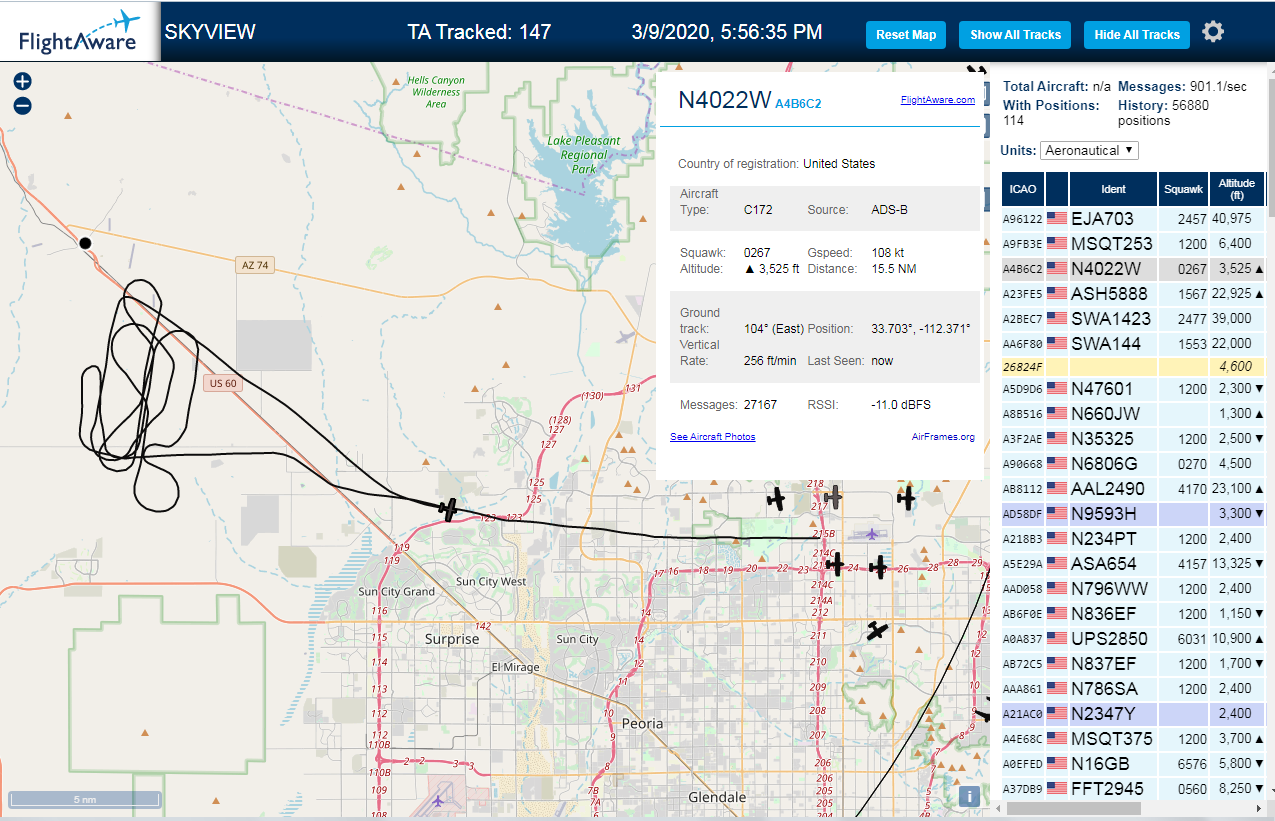Select N660JW in aircraft list
Image resolution: width=1275 pixels, height=821 pixels.
pos(1134,413)
